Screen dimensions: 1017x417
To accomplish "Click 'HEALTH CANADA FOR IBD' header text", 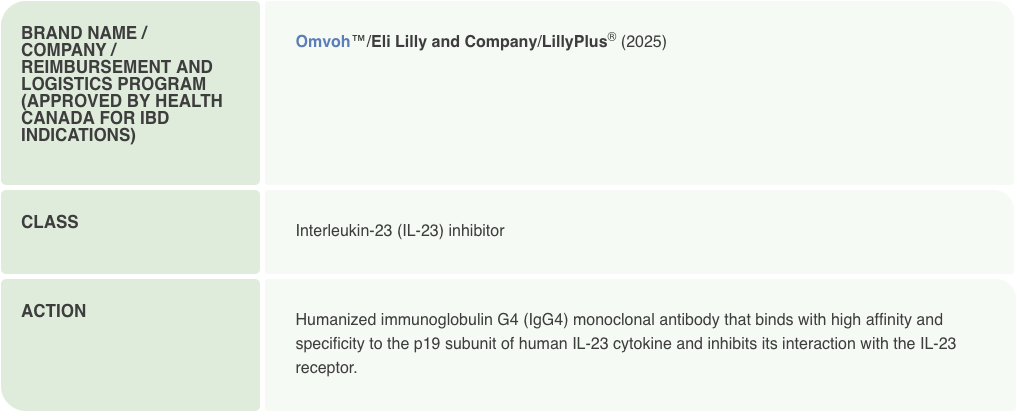I will click(95, 118).
